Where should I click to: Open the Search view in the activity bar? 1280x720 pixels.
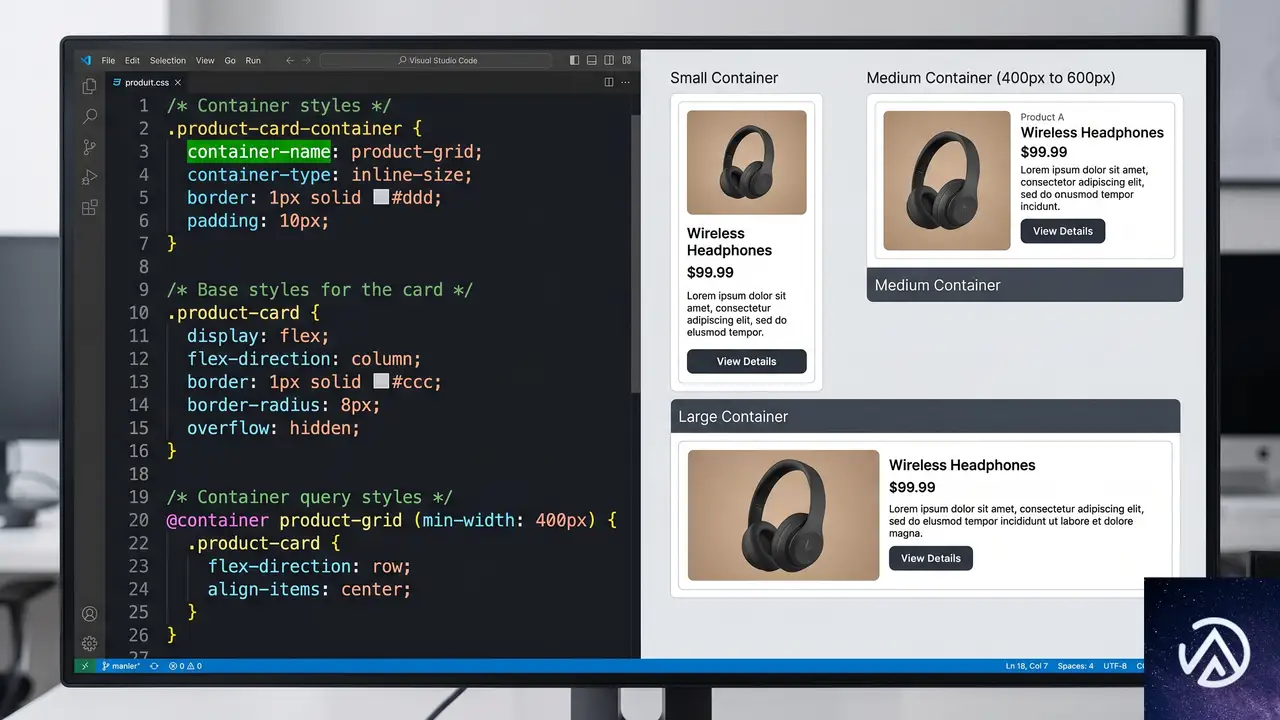(90, 117)
